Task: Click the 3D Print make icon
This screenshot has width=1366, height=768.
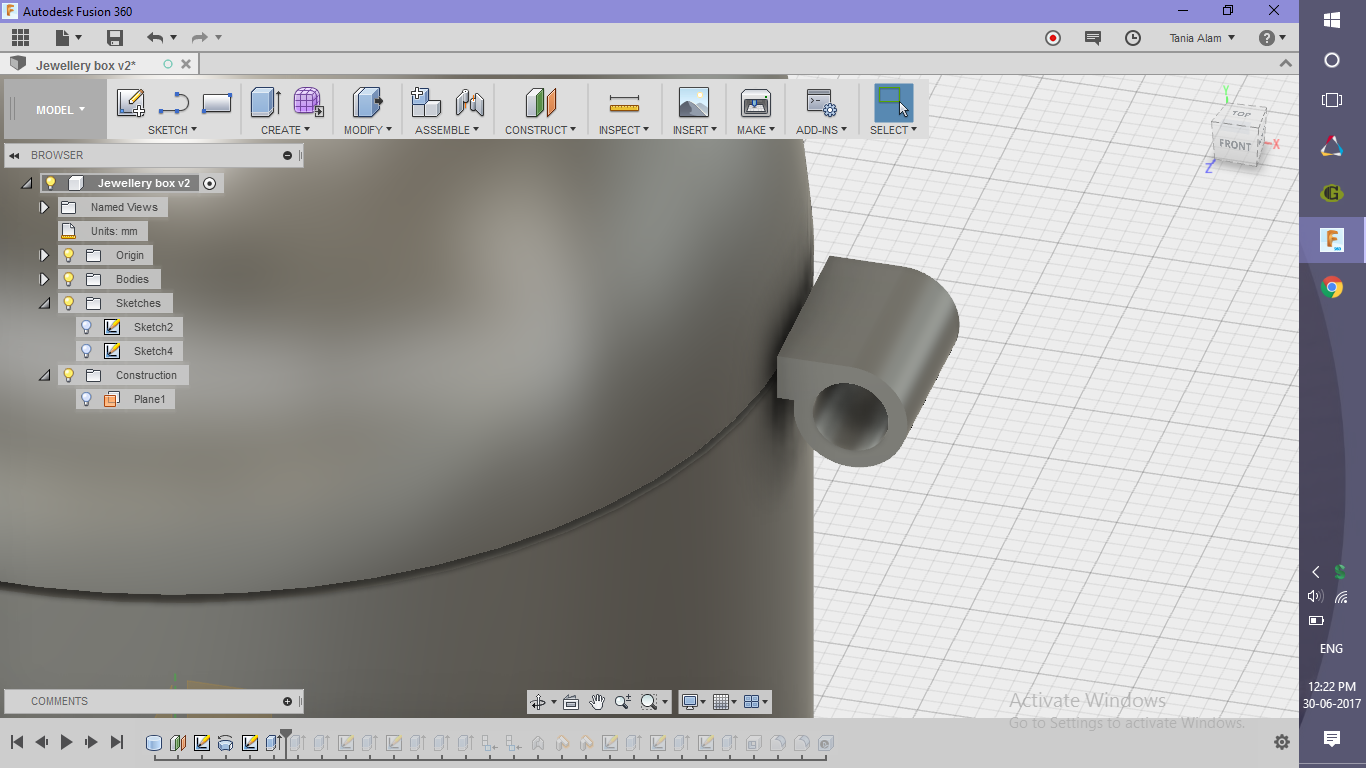Action: (x=756, y=103)
